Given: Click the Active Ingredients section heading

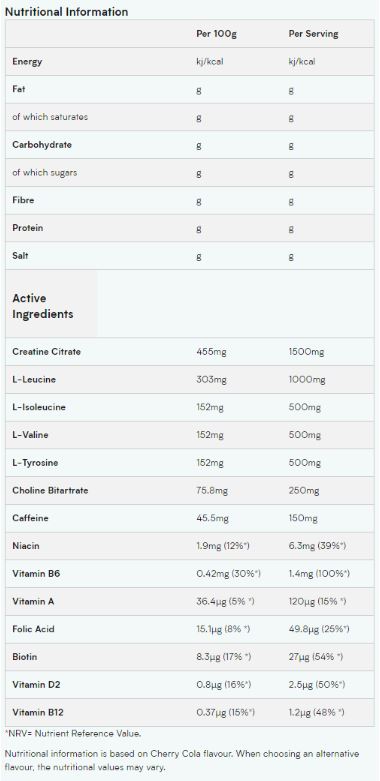Looking at the screenshot, I should tap(43, 306).
